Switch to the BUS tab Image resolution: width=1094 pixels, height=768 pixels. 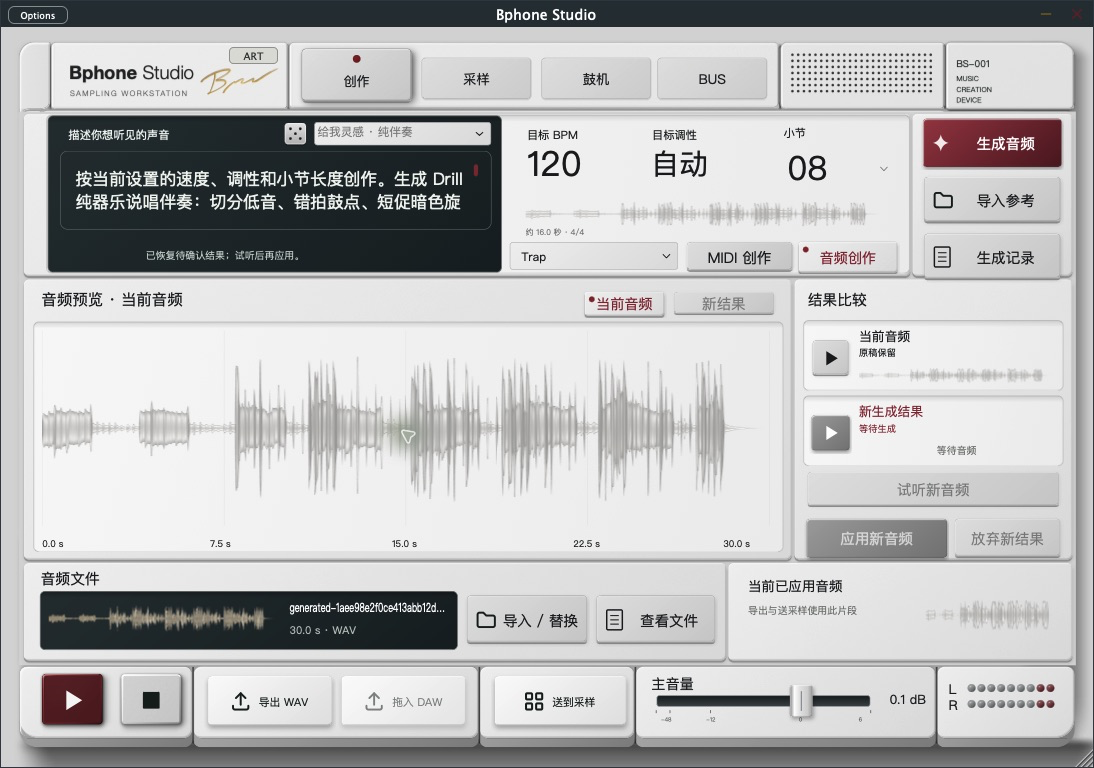712,79
